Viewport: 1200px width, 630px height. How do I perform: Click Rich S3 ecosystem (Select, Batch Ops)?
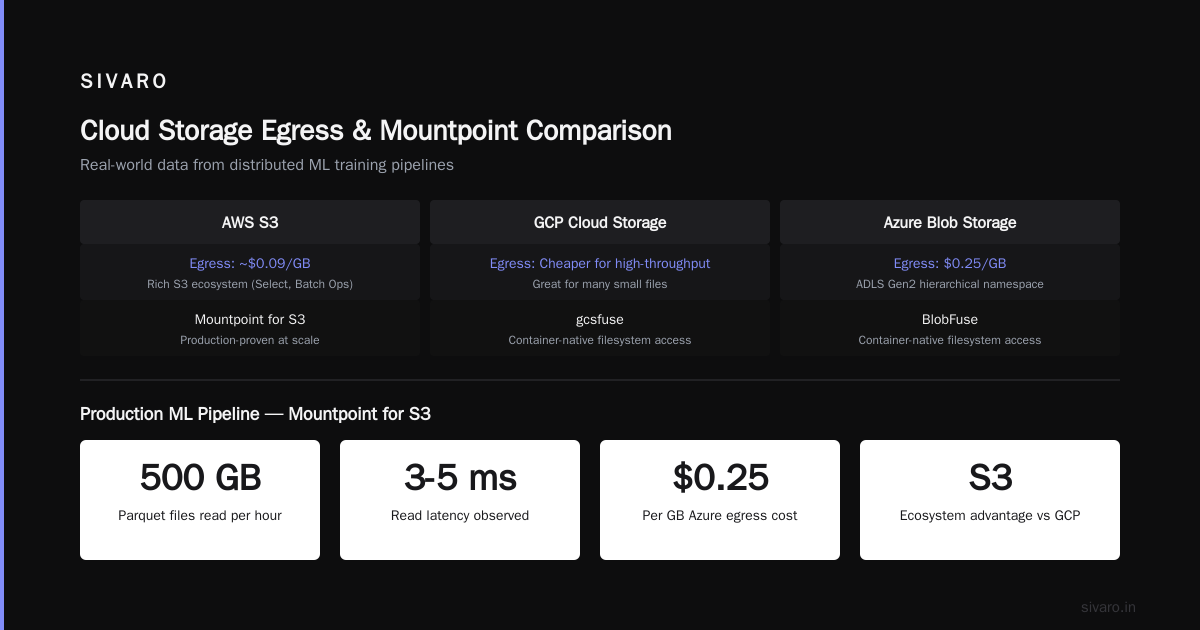250,284
